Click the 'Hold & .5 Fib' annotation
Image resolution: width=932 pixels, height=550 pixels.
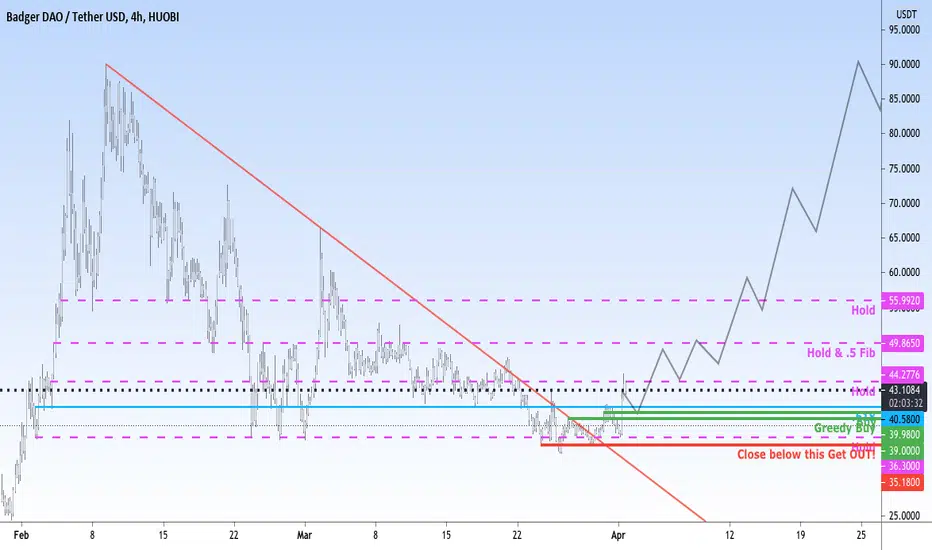tap(841, 353)
